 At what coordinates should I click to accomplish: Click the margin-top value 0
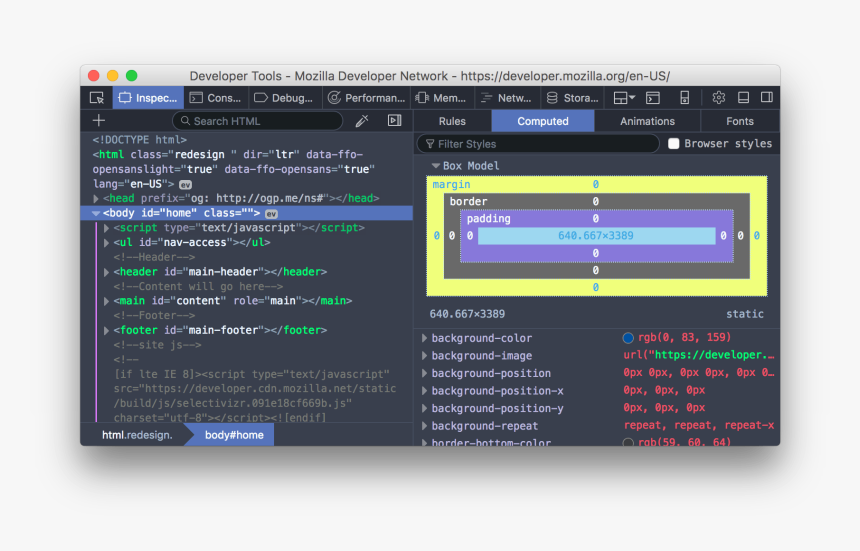point(596,185)
